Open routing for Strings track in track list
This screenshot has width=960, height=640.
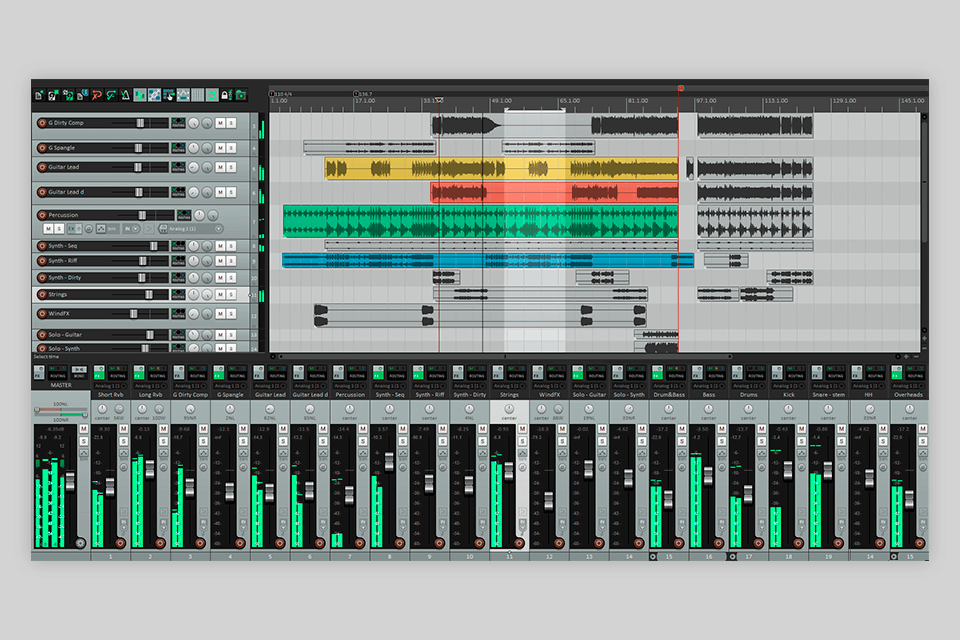coord(178,295)
